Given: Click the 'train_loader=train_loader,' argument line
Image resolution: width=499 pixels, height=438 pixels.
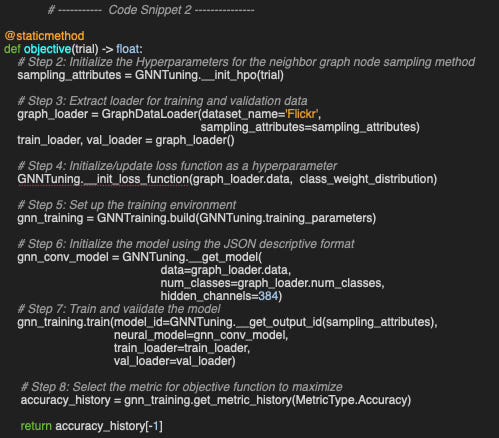Looking at the screenshot, I should pyautogui.click(x=182, y=348).
